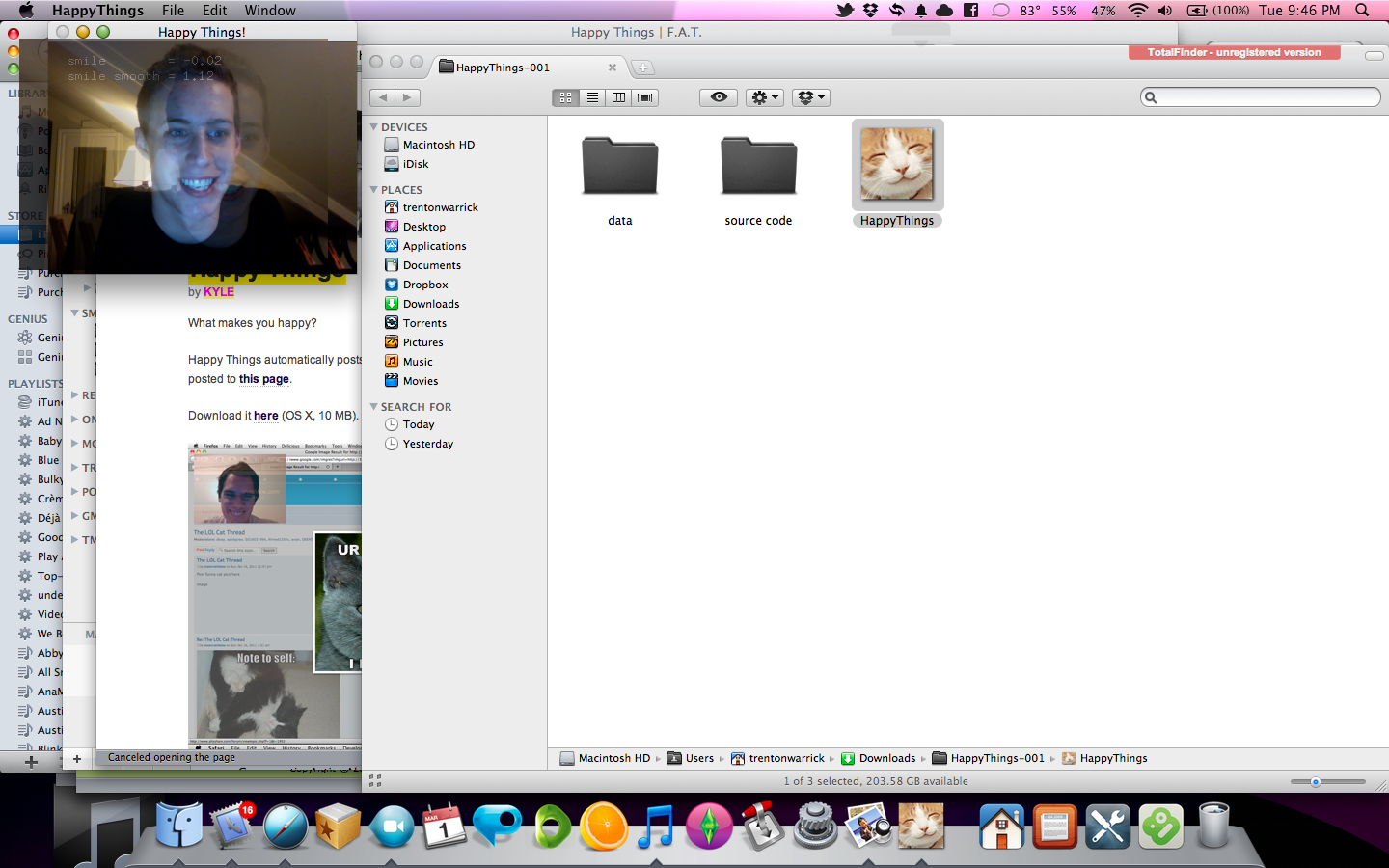
Task: Collapse the PLACES sidebar section
Action: click(x=374, y=190)
